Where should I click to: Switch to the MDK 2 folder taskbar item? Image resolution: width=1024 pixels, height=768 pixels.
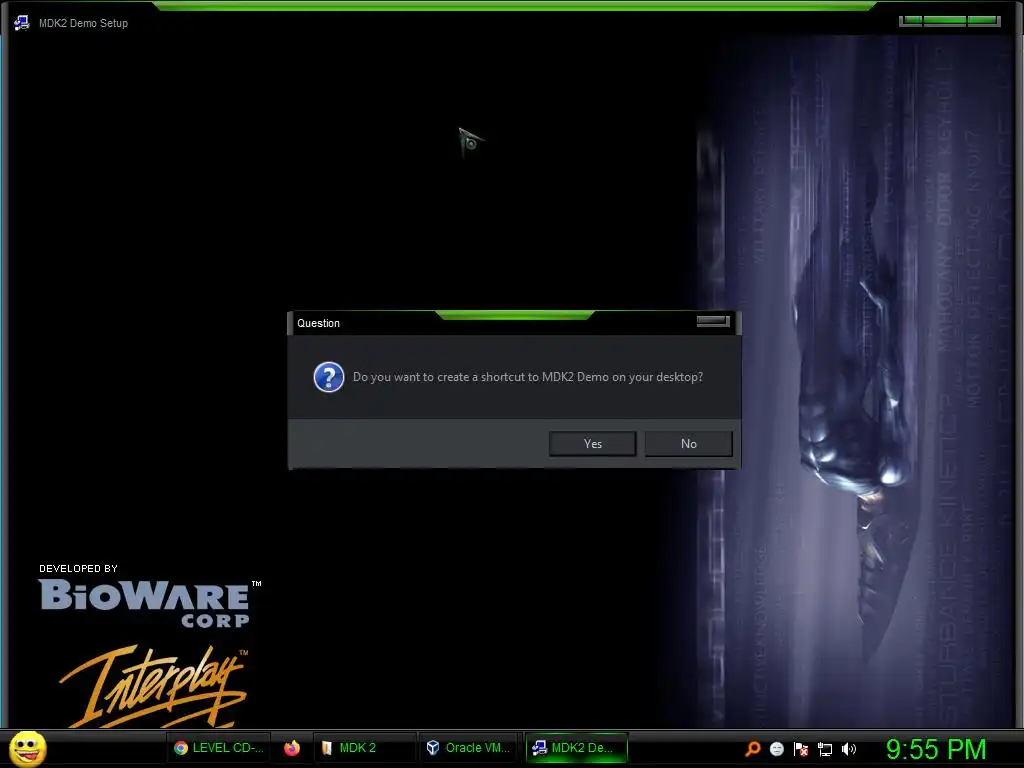click(364, 748)
